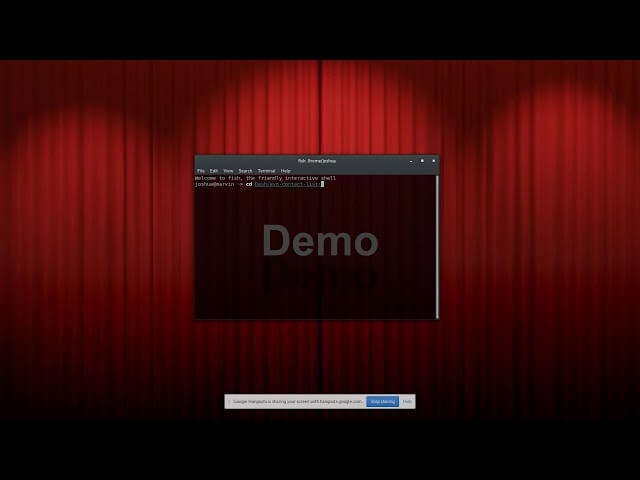Open the View menu
Image resolution: width=640 pixels, height=480 pixels.
pyautogui.click(x=228, y=171)
